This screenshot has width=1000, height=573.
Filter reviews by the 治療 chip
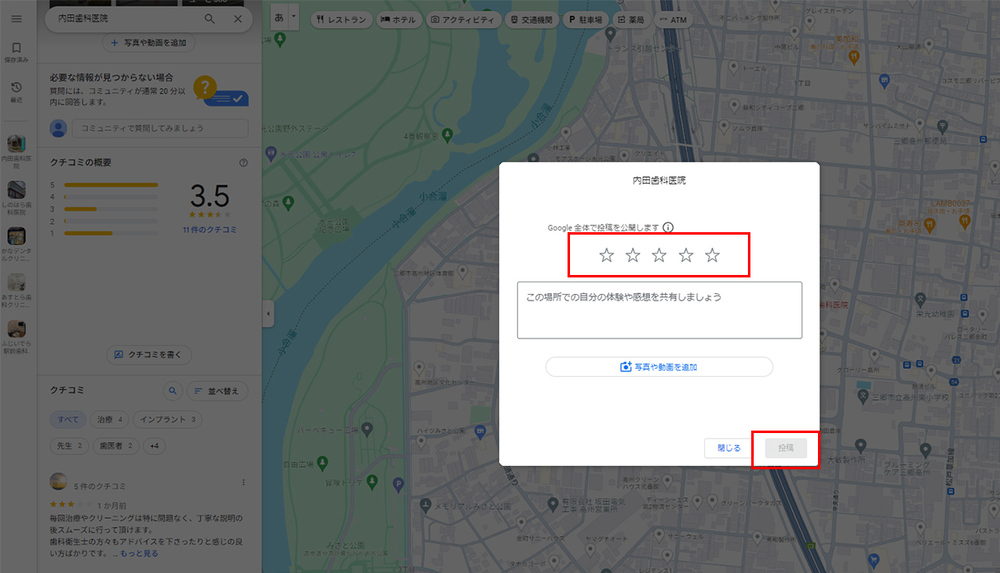click(x=108, y=419)
